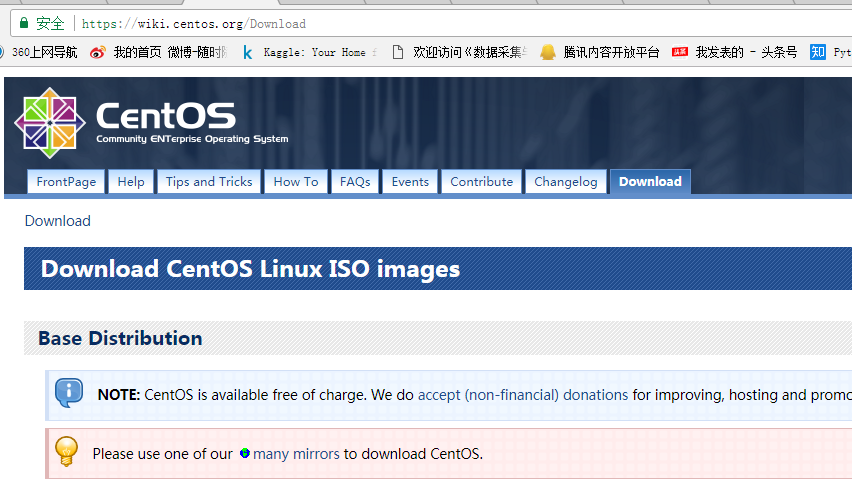Click the Download breadcrumb link

pyautogui.click(x=58, y=221)
